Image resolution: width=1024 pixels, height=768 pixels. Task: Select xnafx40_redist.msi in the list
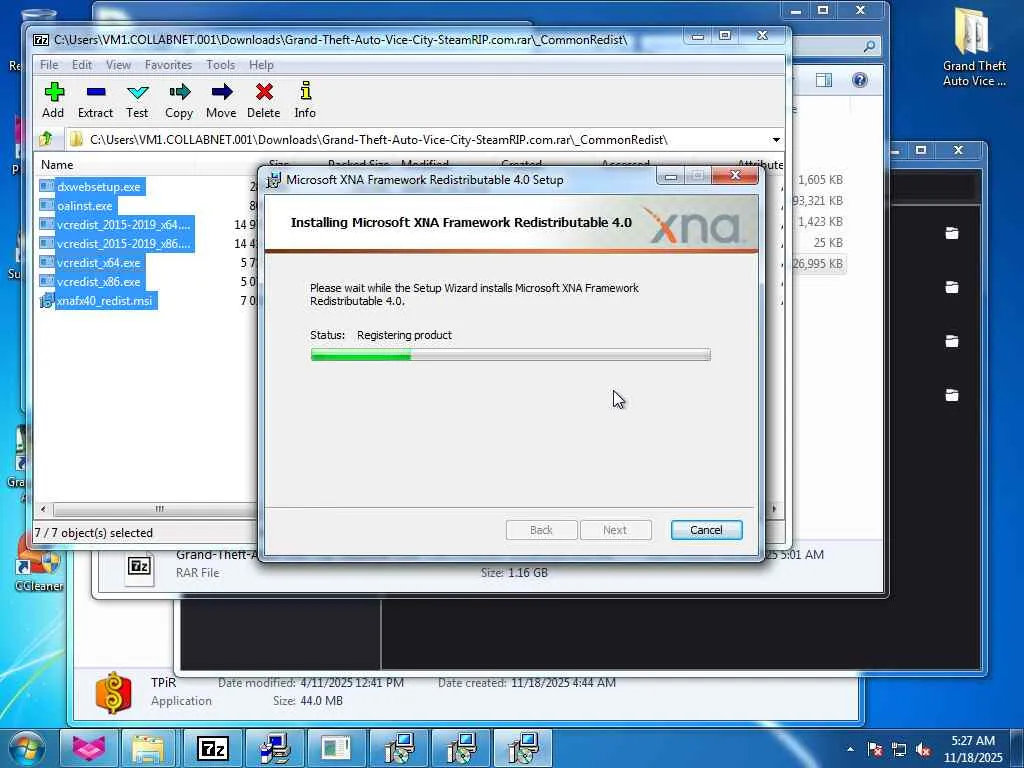[x=104, y=300]
